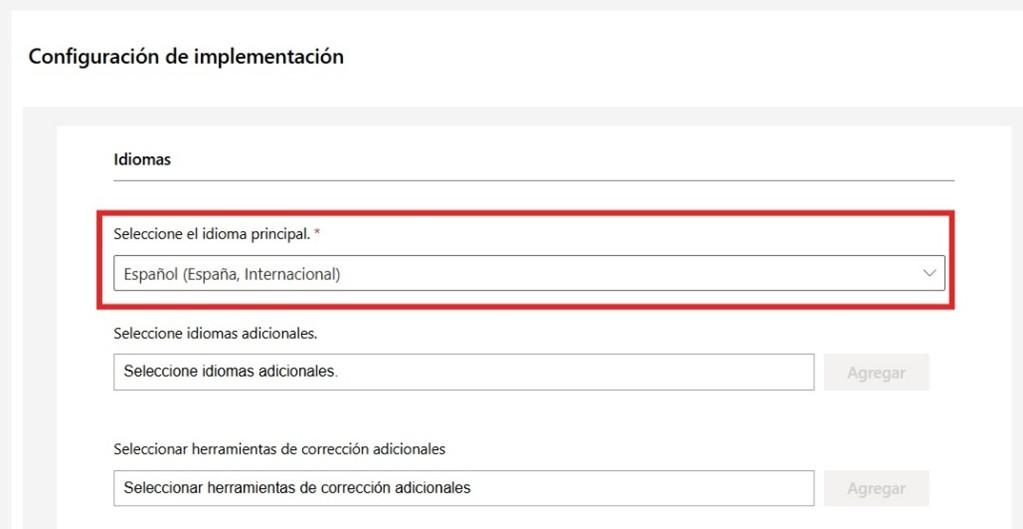Click 'Configuración' word in the page heading
The width and height of the screenshot is (1023, 529).
point(93,57)
